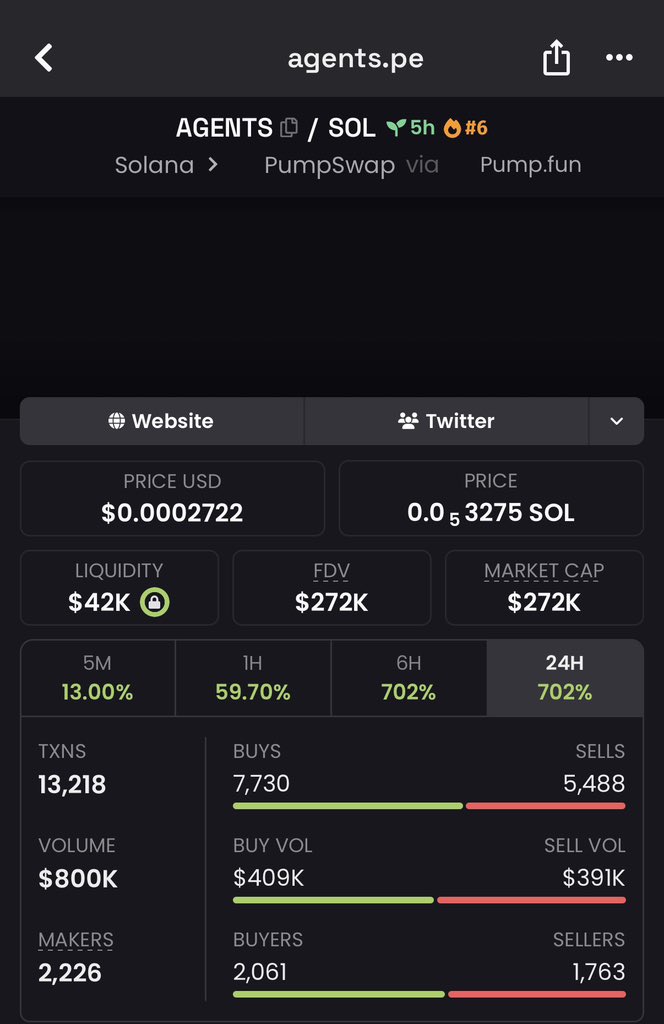Open the share icon

[x=556, y=58]
